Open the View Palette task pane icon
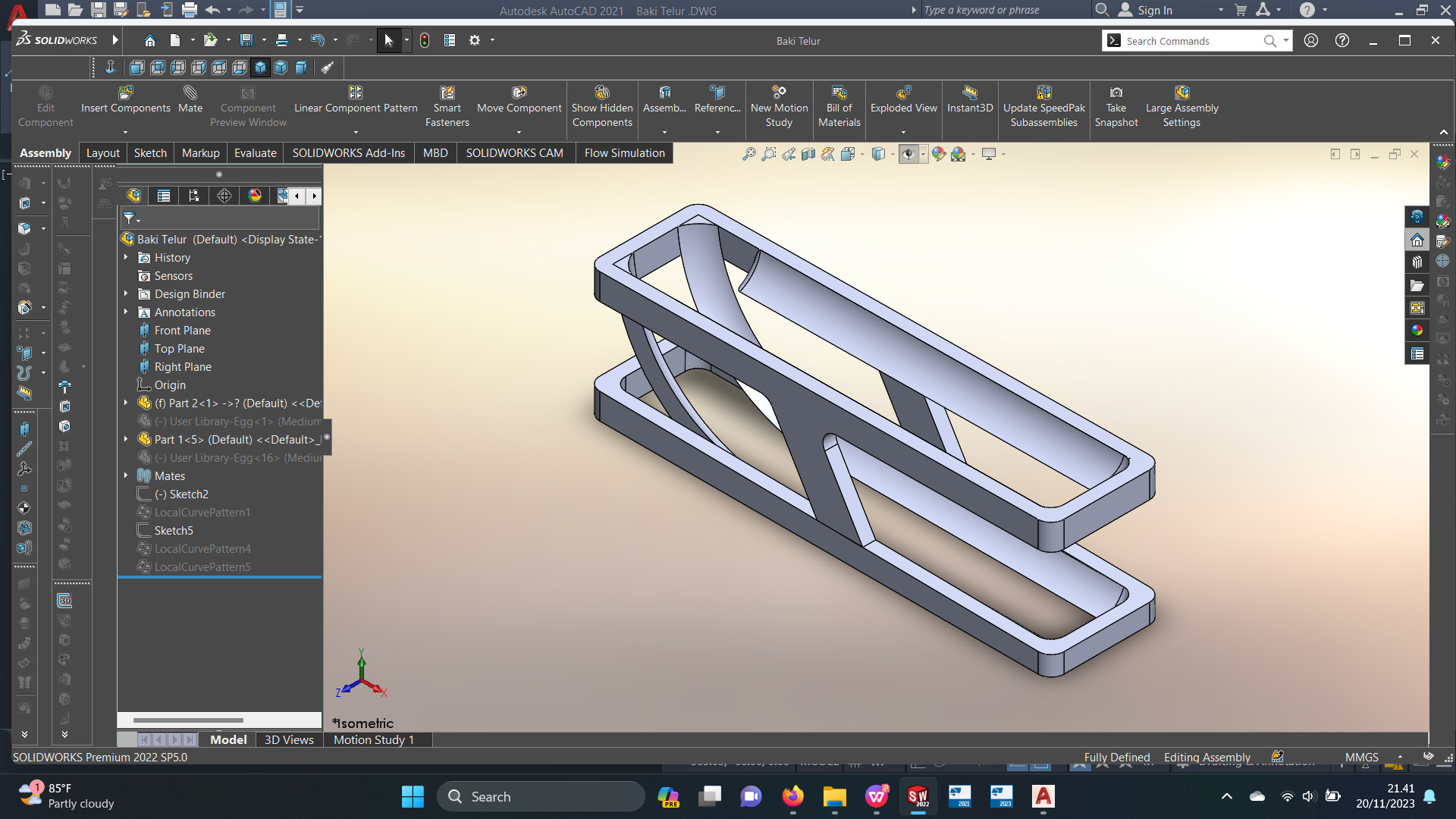The image size is (1456, 819). [1417, 309]
